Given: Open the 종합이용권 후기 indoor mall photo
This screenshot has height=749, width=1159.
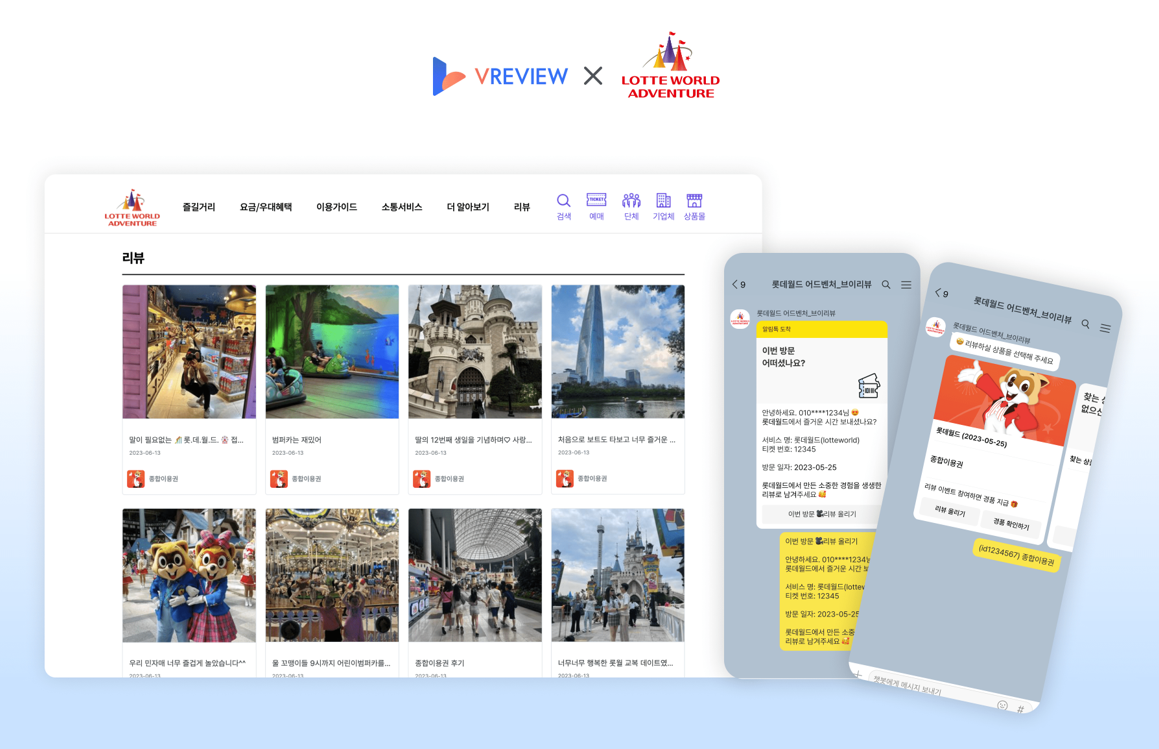Looking at the screenshot, I should (475, 575).
